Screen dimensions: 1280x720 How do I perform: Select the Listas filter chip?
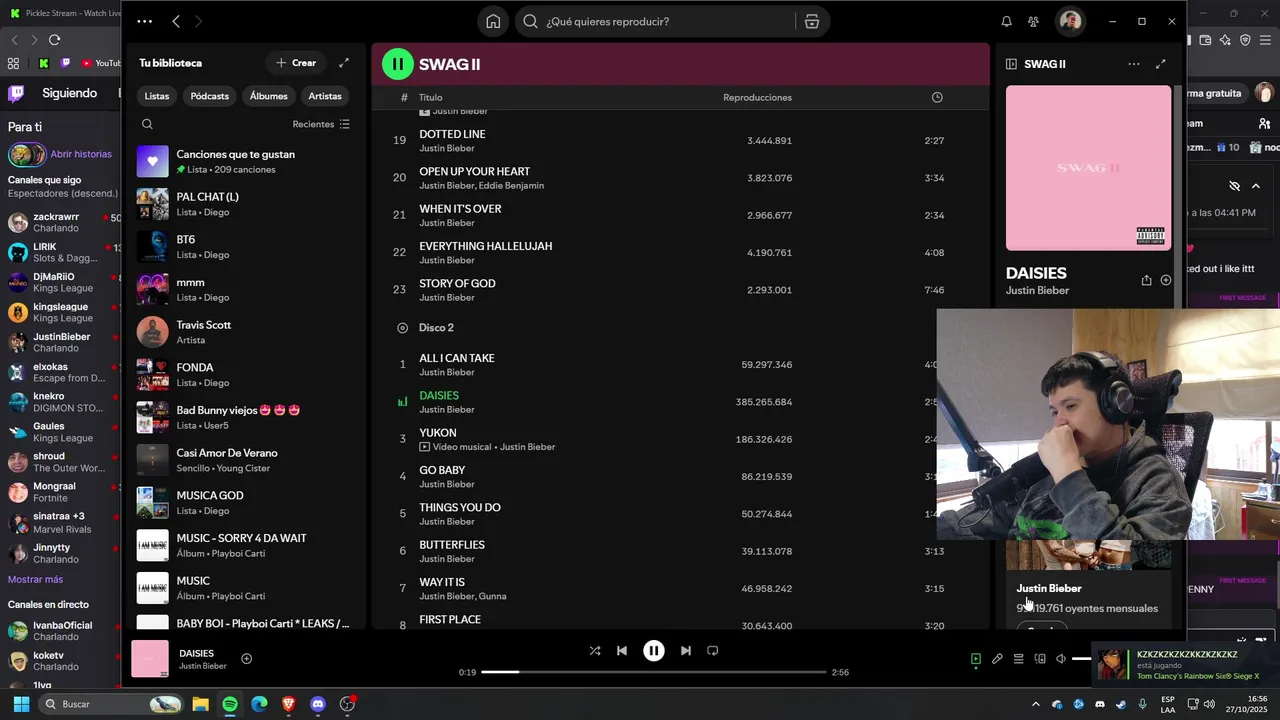point(157,96)
